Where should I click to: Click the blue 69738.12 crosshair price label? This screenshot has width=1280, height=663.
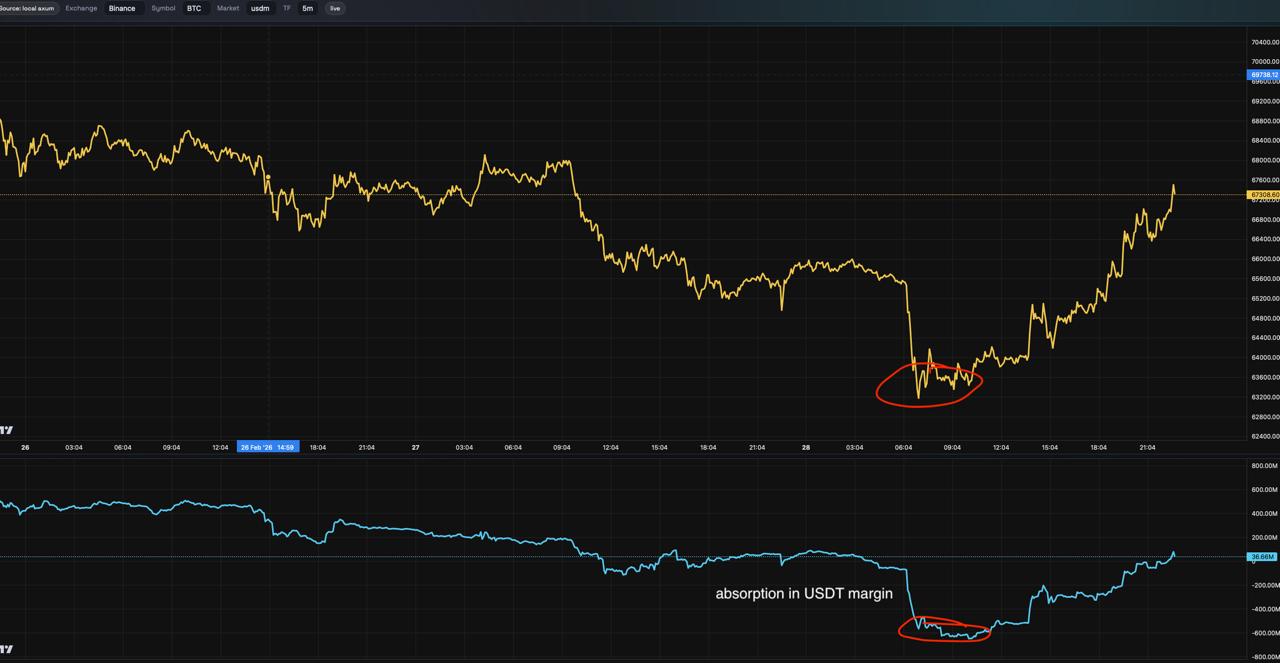pos(1263,75)
